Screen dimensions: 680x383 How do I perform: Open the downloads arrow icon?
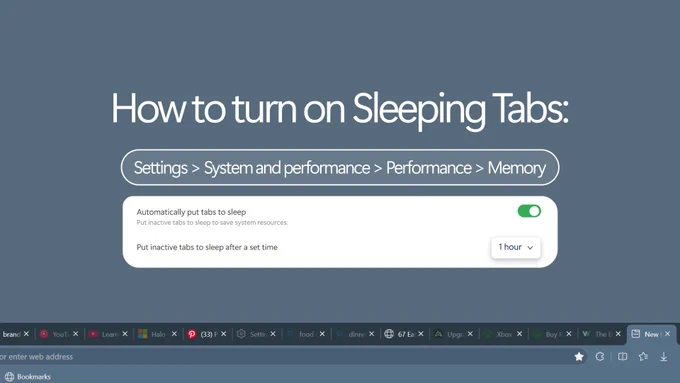coord(664,357)
